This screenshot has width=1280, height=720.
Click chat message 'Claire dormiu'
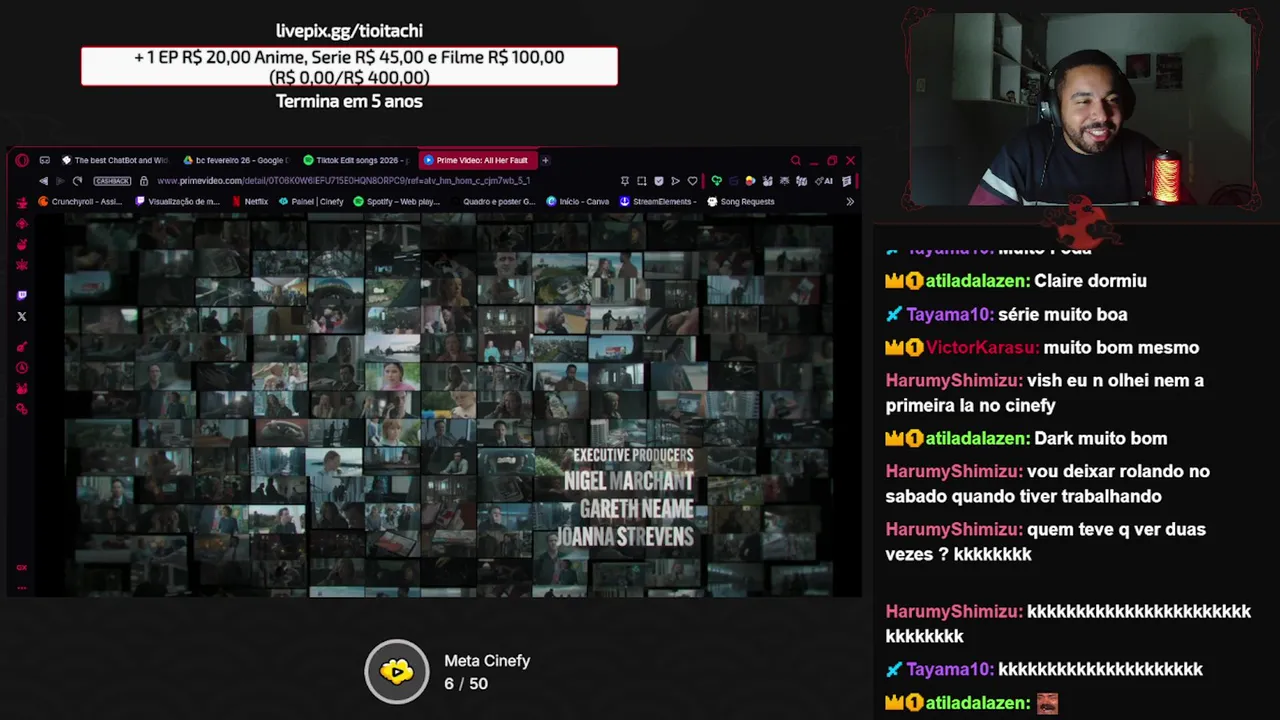coord(1090,281)
